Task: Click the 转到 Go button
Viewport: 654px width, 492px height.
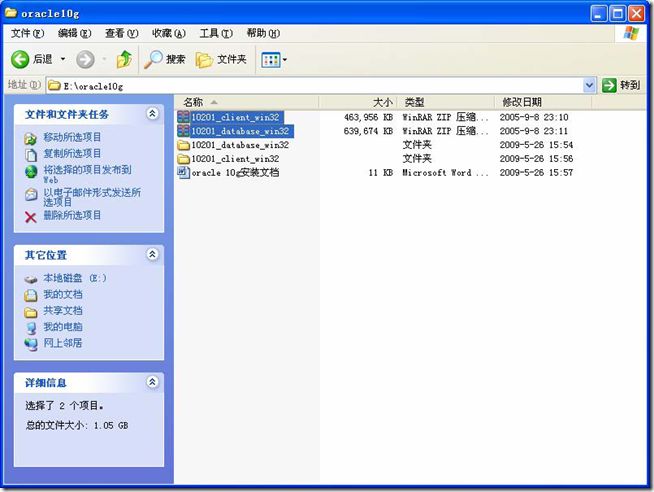Action: (x=621, y=85)
